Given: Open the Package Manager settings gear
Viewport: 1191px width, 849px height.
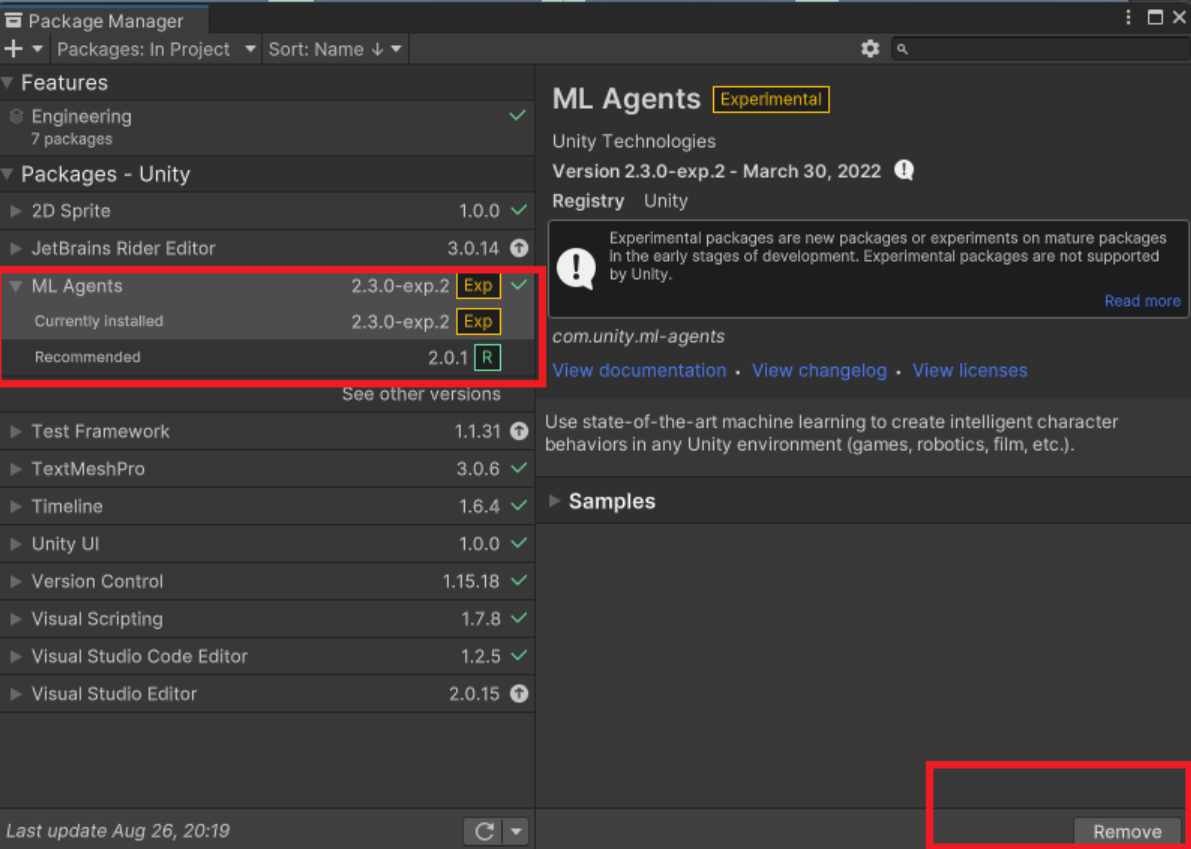Looking at the screenshot, I should tap(870, 49).
